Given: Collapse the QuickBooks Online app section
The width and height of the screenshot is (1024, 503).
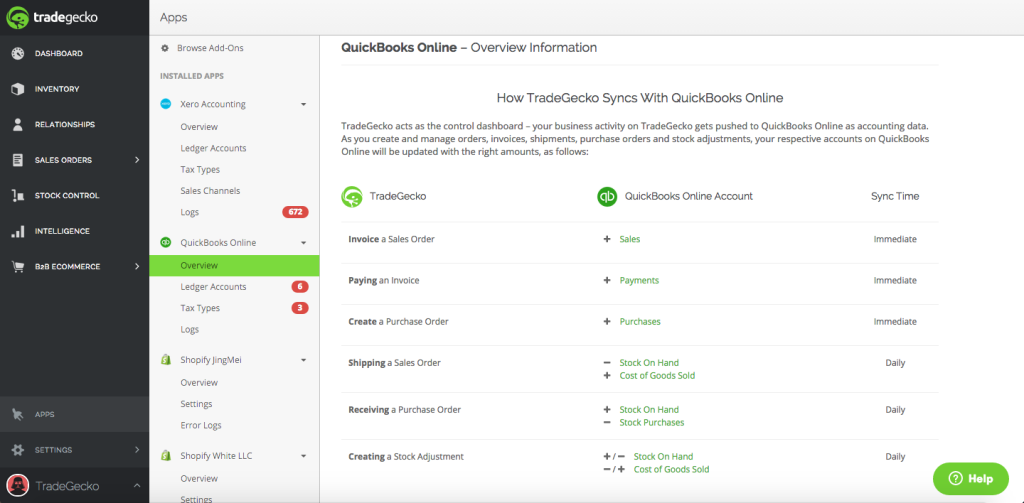Looking at the screenshot, I should click(303, 243).
